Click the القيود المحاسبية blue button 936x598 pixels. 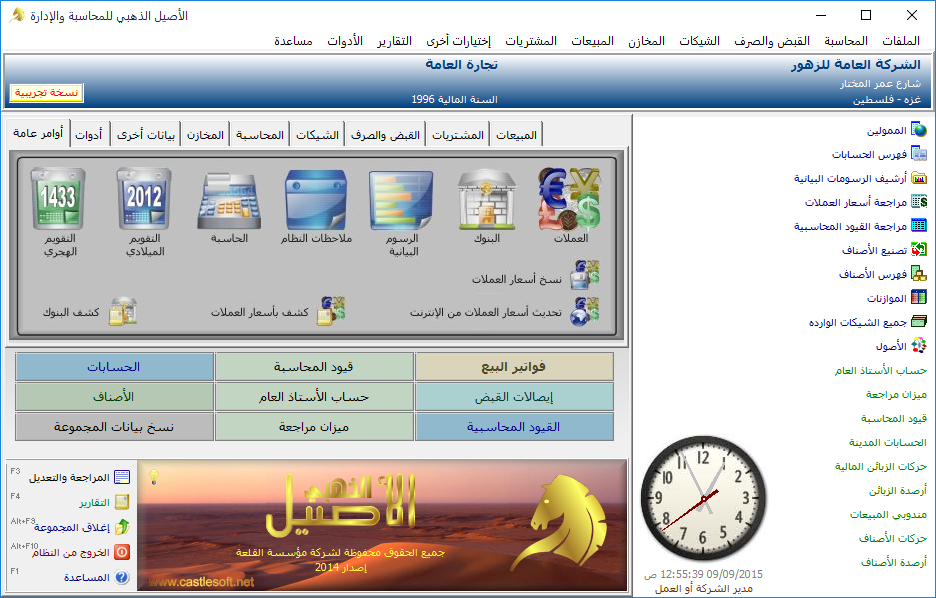coord(514,427)
